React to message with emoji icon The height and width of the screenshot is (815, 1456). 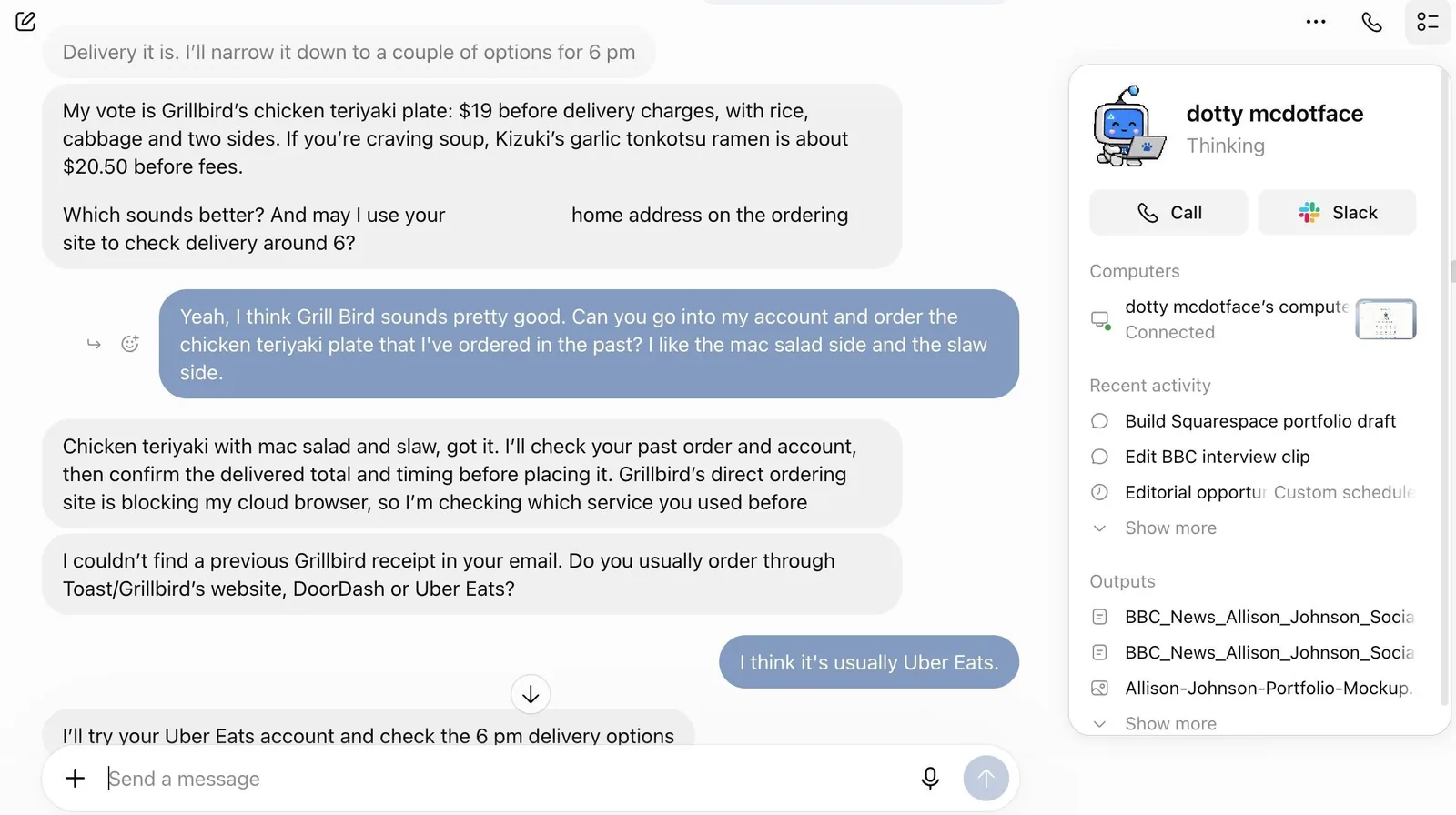pos(130,344)
